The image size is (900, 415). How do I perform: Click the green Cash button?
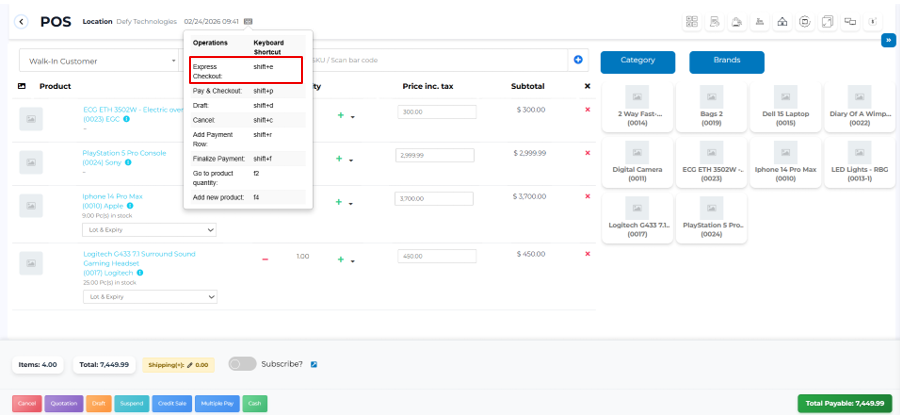click(x=256, y=403)
